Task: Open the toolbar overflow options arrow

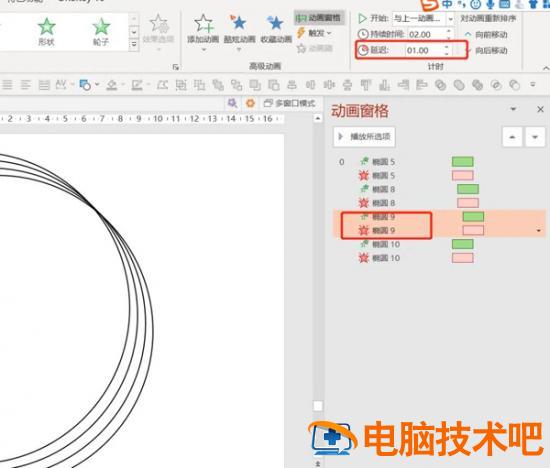Action: pos(532,84)
